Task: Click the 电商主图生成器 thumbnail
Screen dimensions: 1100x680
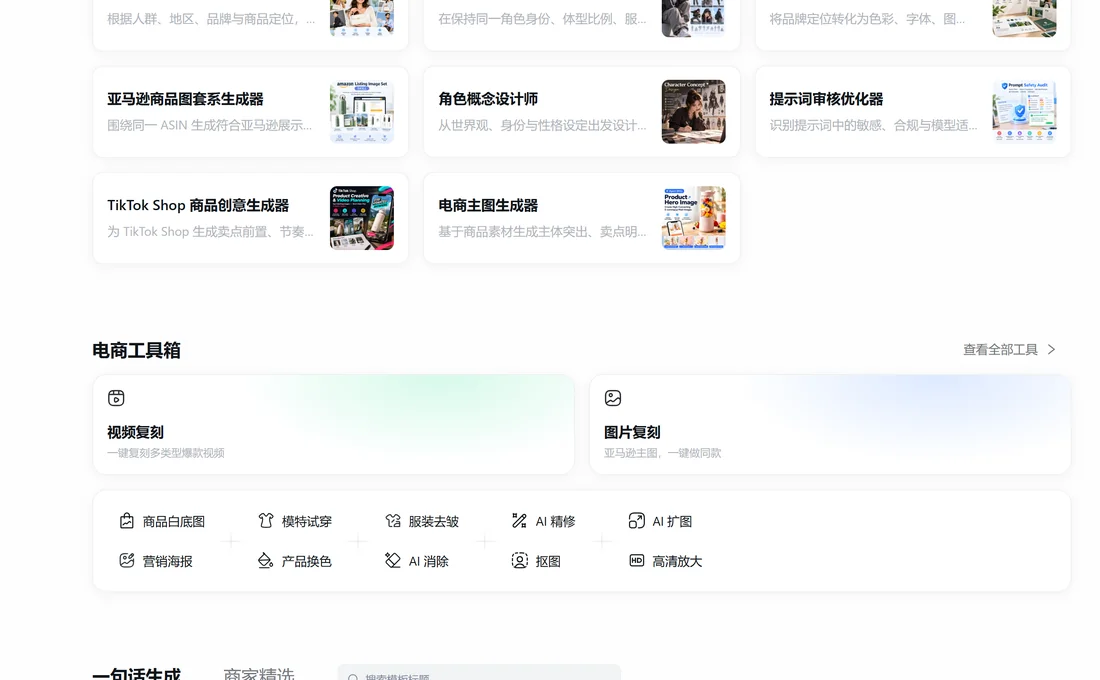Action: coord(694,218)
